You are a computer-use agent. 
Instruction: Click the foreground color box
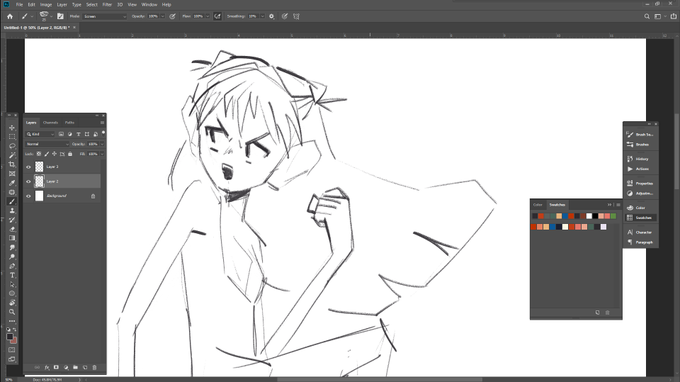tap(10, 337)
